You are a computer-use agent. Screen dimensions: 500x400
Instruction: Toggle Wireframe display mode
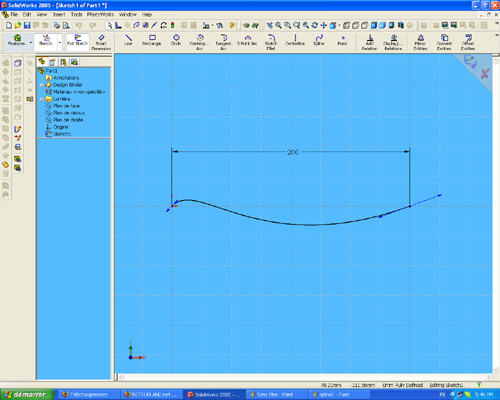tap(347, 25)
